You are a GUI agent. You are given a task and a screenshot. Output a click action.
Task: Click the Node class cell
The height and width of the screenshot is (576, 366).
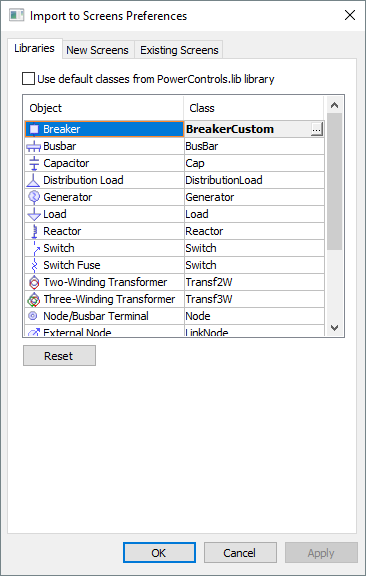254,316
